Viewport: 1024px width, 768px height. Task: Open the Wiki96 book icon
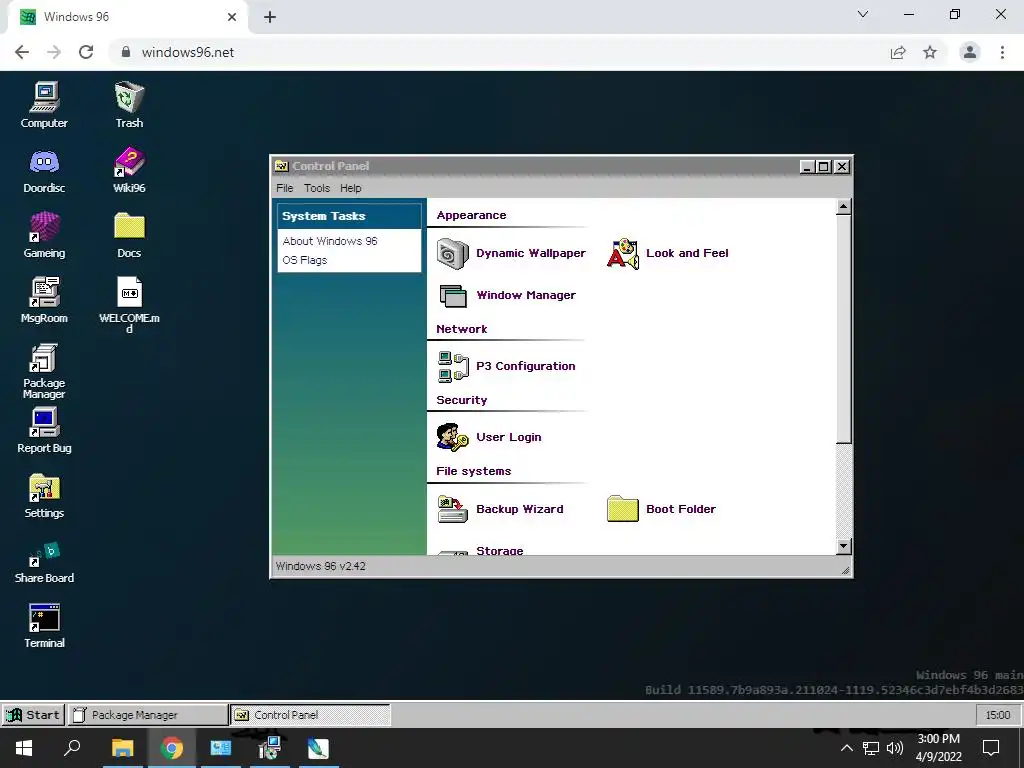pos(129,170)
